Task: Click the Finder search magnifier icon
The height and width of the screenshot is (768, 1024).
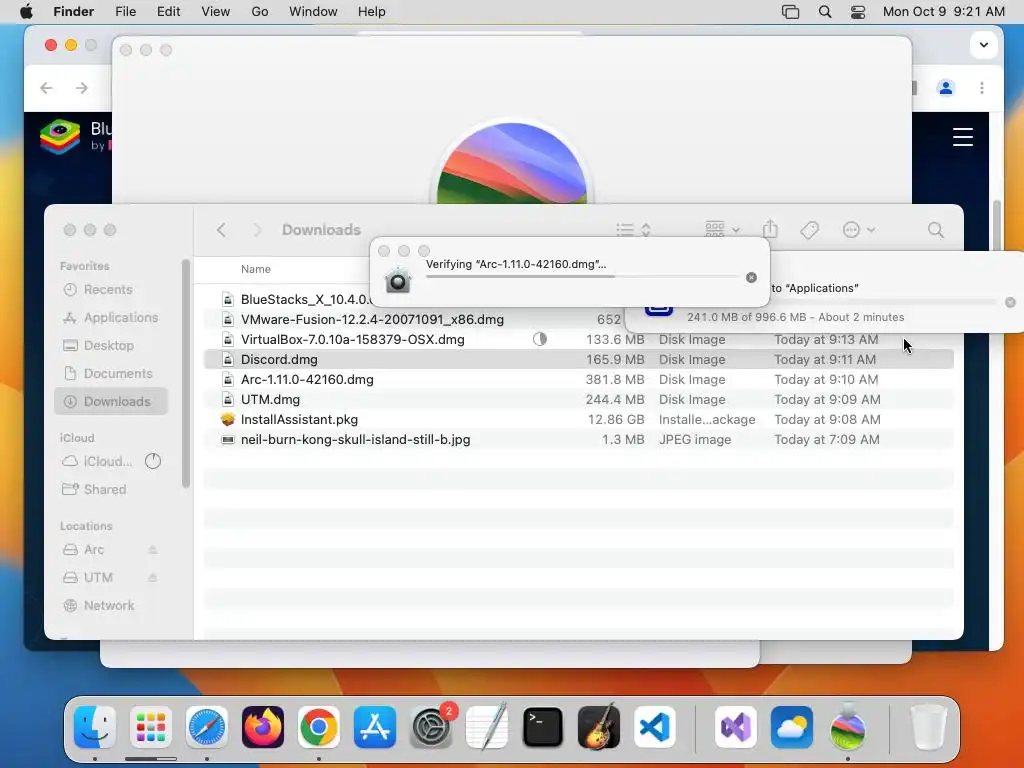Action: click(936, 230)
